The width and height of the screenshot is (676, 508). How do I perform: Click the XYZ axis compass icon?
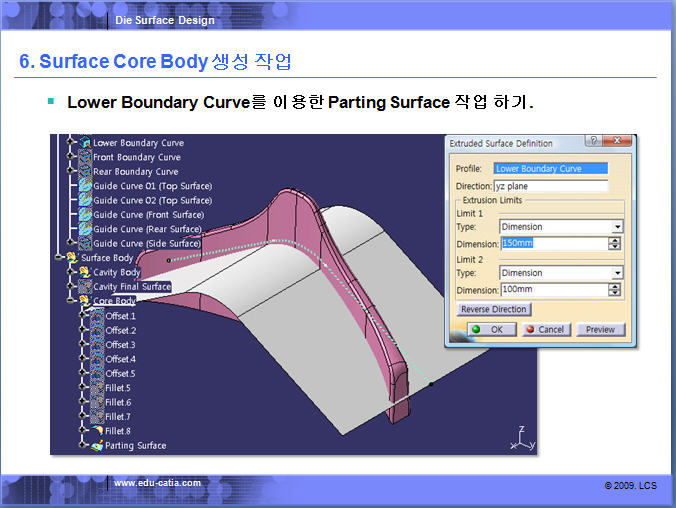click(519, 436)
